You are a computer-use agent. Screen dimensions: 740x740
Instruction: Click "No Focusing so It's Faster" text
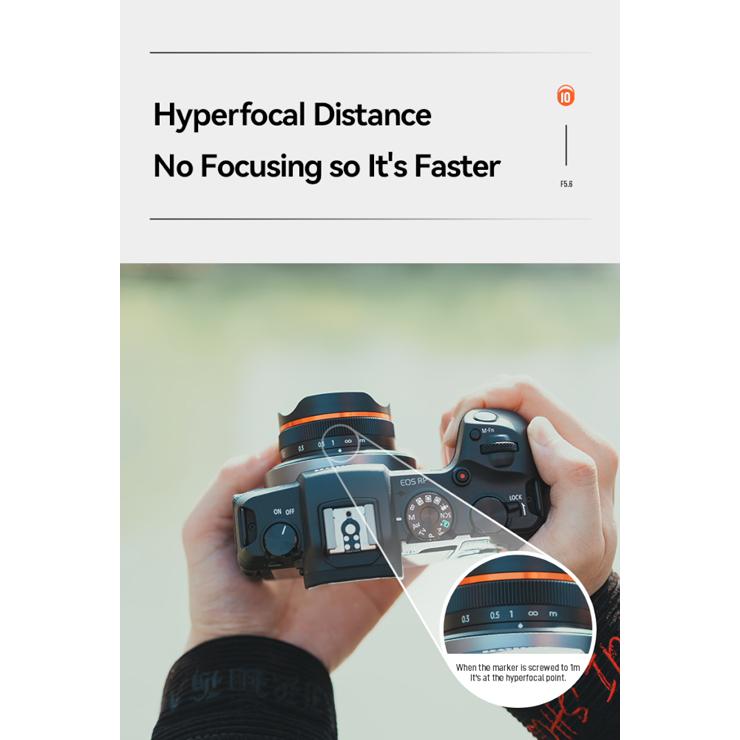327,166
